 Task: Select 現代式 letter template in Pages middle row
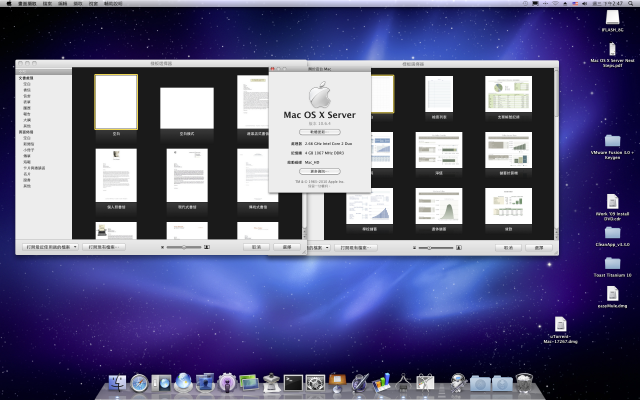tap(187, 176)
